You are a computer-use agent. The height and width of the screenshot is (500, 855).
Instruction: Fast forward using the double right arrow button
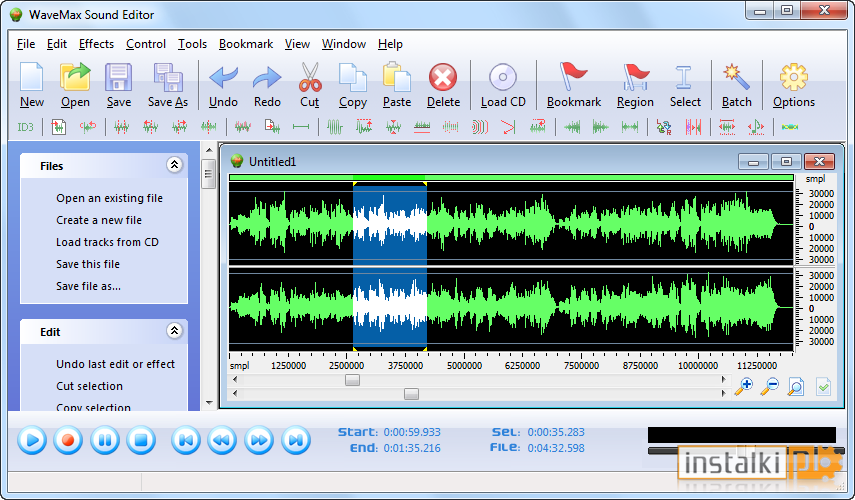(x=259, y=440)
